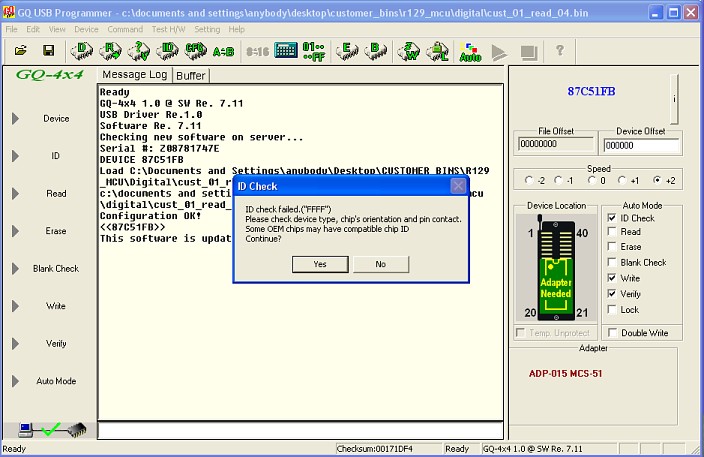
Task: Close the ID Check dialog with X
Action: coord(457,186)
